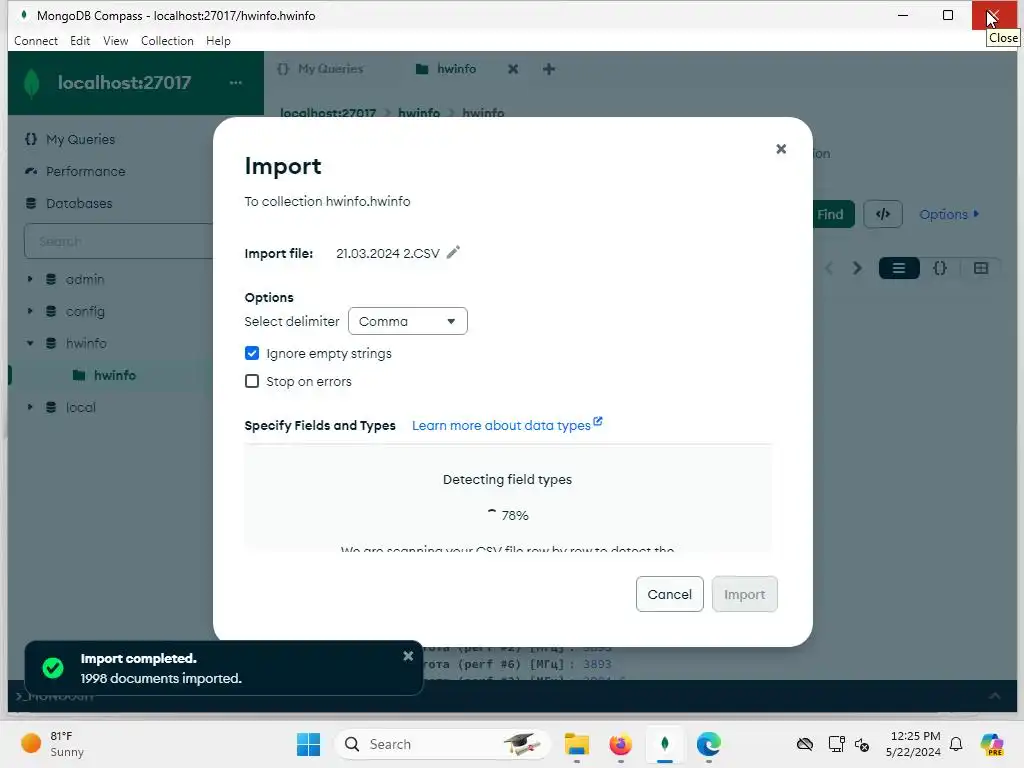Click the Import button in dialog
This screenshot has width=1024, height=768.
[x=744, y=594]
